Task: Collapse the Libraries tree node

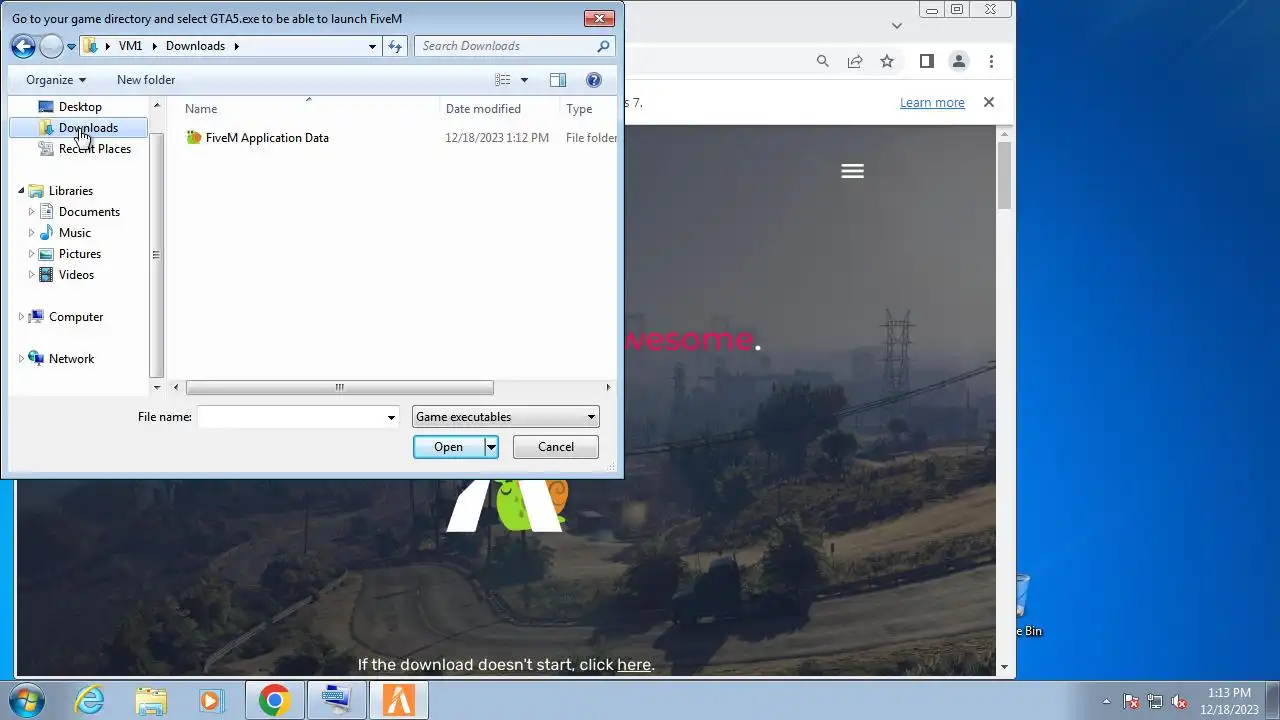Action: pyautogui.click(x=21, y=191)
